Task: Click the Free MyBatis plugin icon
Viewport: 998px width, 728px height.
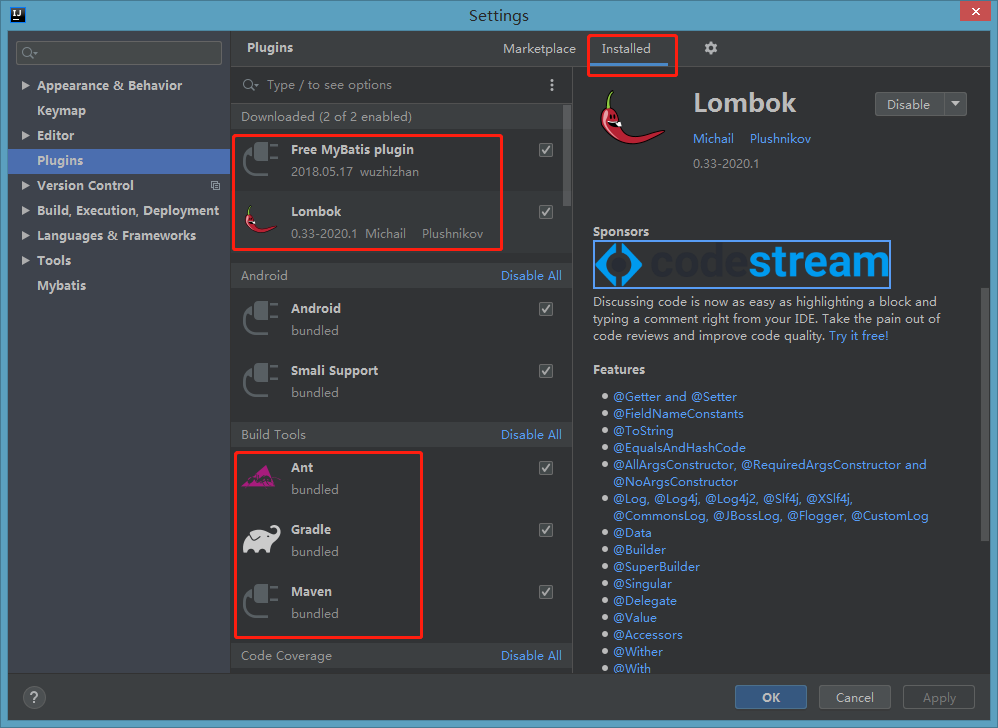Action: (x=261, y=159)
